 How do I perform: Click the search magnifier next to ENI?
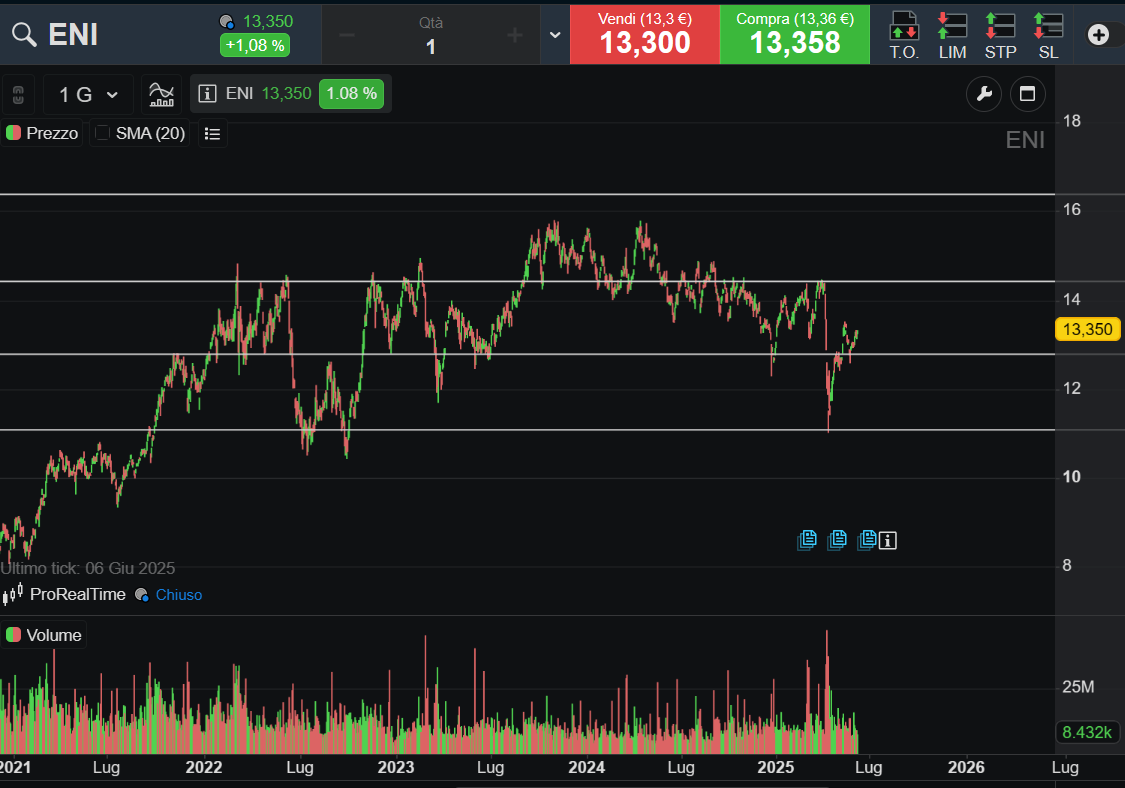[24, 34]
